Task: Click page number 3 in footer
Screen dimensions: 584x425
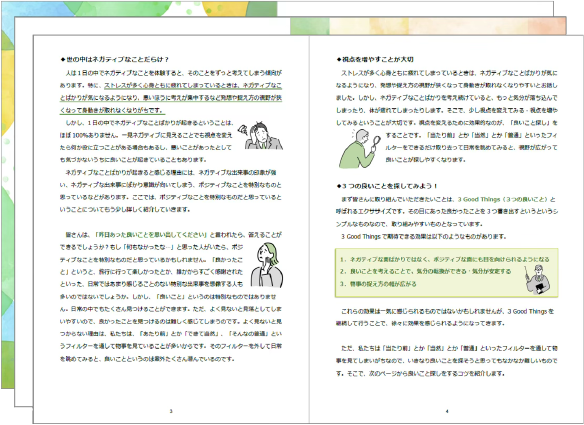Action: (x=171, y=411)
